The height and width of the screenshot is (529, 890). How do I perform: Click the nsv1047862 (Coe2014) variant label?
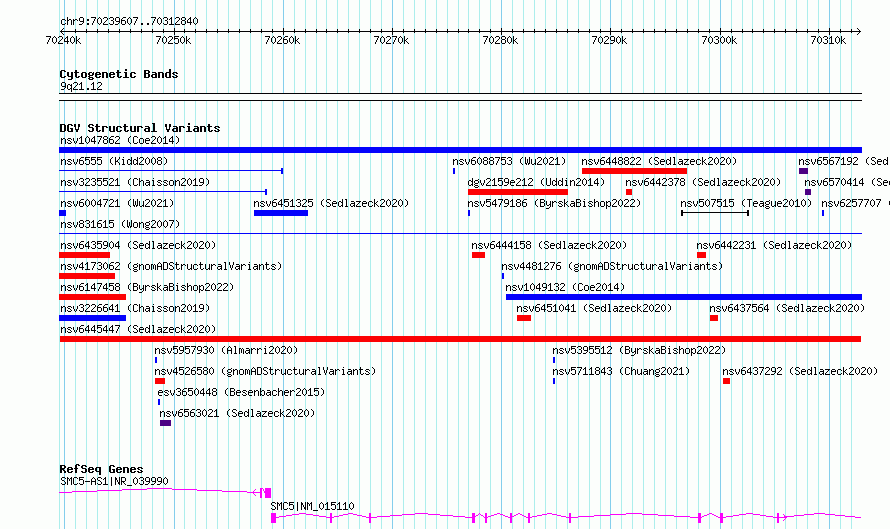point(120,140)
